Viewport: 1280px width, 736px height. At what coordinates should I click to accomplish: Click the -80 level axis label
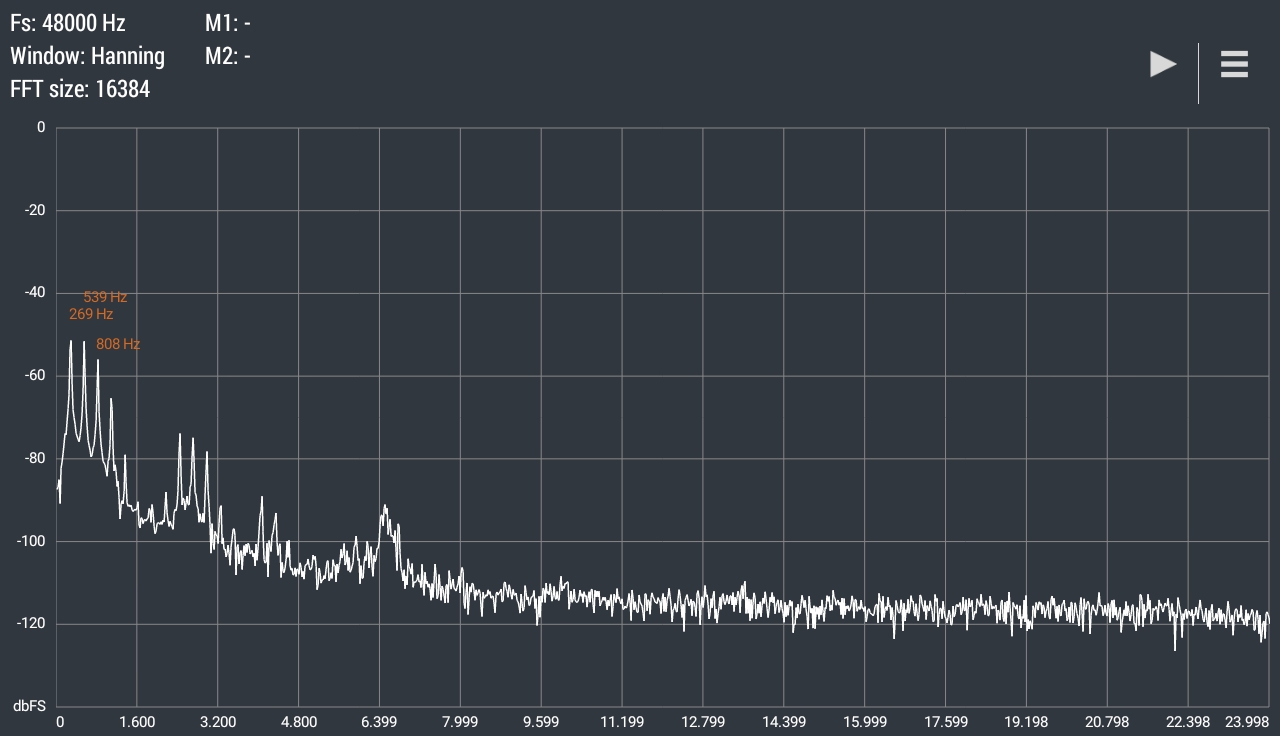35,459
